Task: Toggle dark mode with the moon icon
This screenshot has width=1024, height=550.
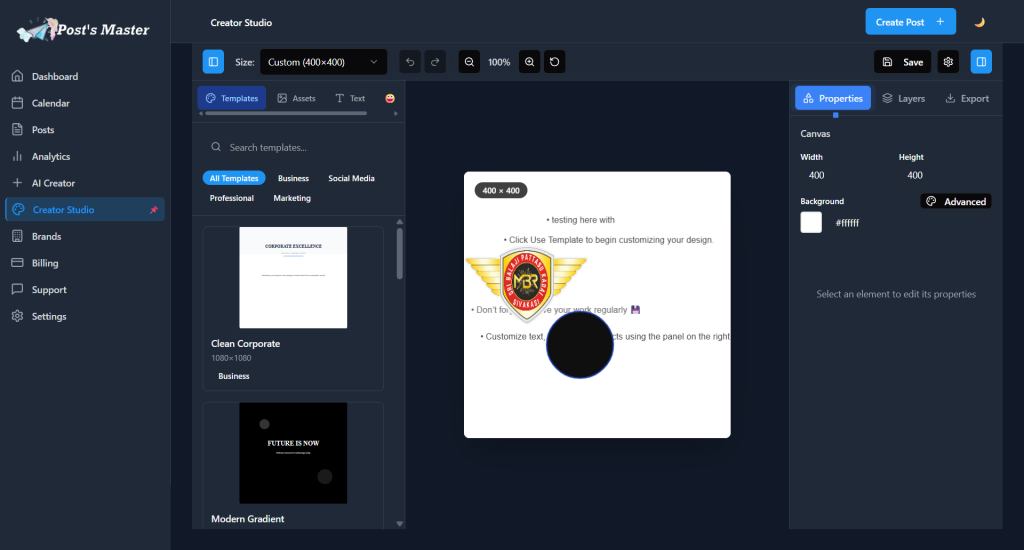Action: (980, 22)
